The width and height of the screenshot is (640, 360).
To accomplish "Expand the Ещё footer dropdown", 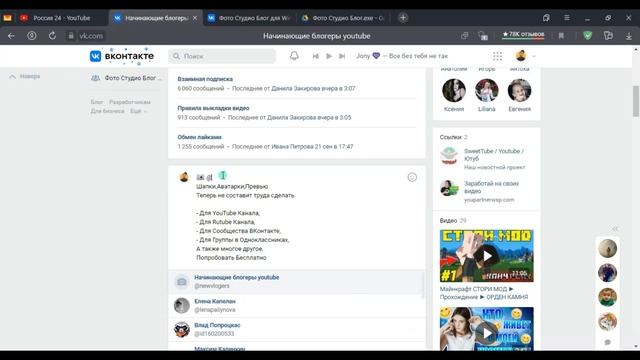I will coord(138,111).
